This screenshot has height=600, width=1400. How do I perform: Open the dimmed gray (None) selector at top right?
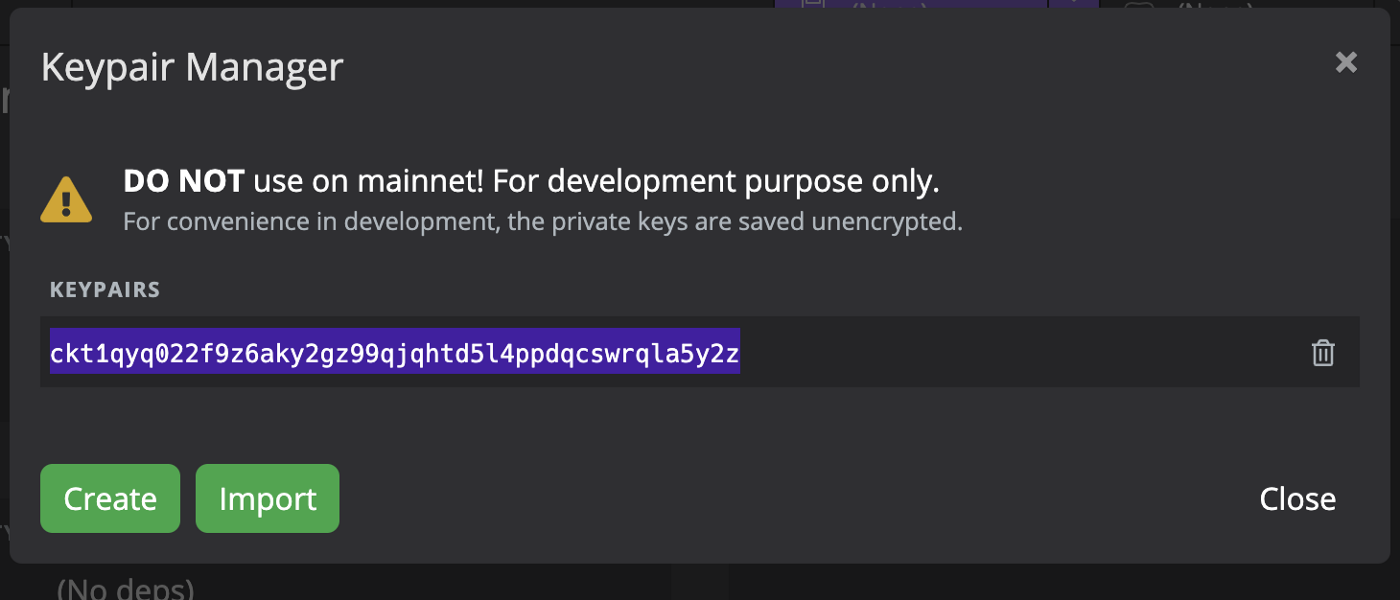click(x=1190, y=4)
